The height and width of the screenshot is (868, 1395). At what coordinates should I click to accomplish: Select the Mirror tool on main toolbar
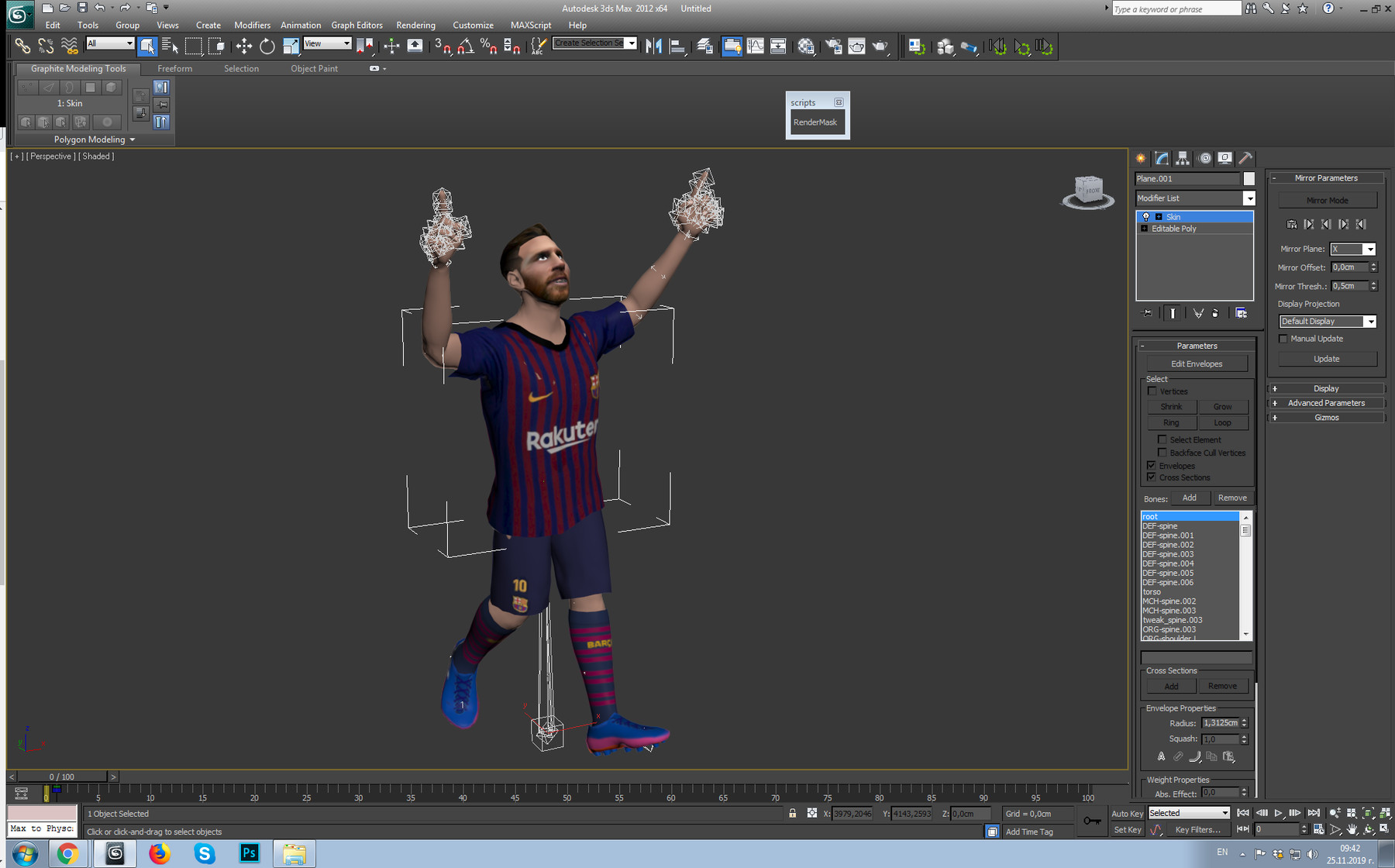click(654, 46)
